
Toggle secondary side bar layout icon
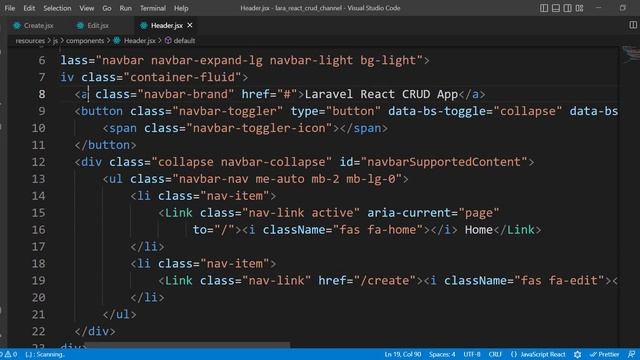click(567, 8)
